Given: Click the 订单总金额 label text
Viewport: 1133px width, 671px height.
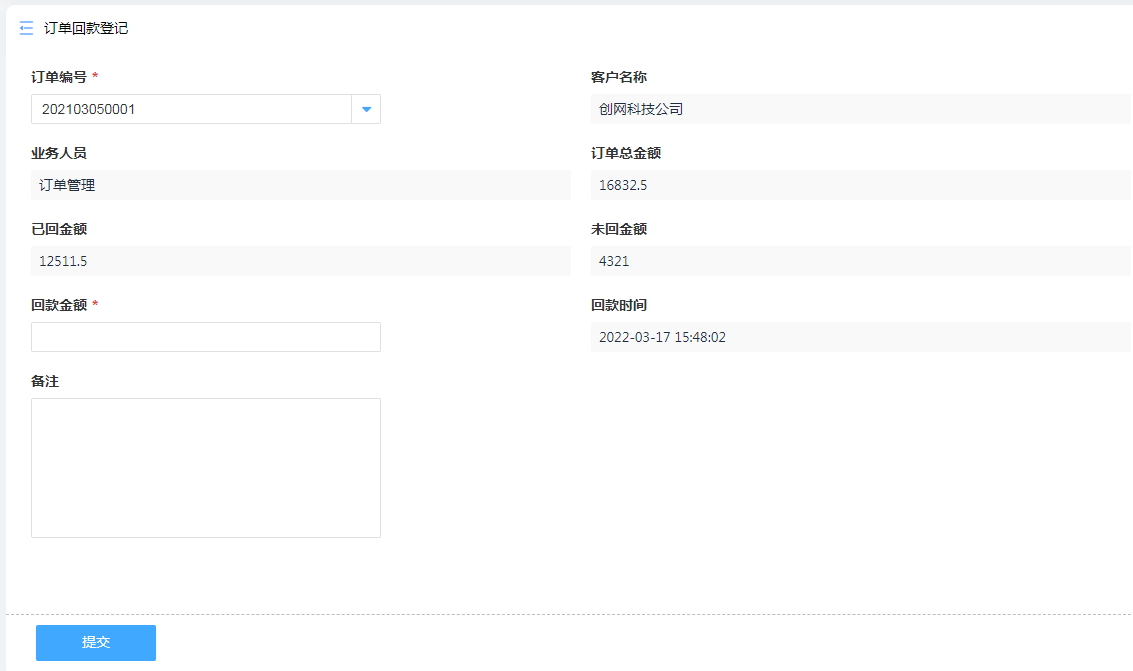Looking at the screenshot, I should (x=626, y=153).
